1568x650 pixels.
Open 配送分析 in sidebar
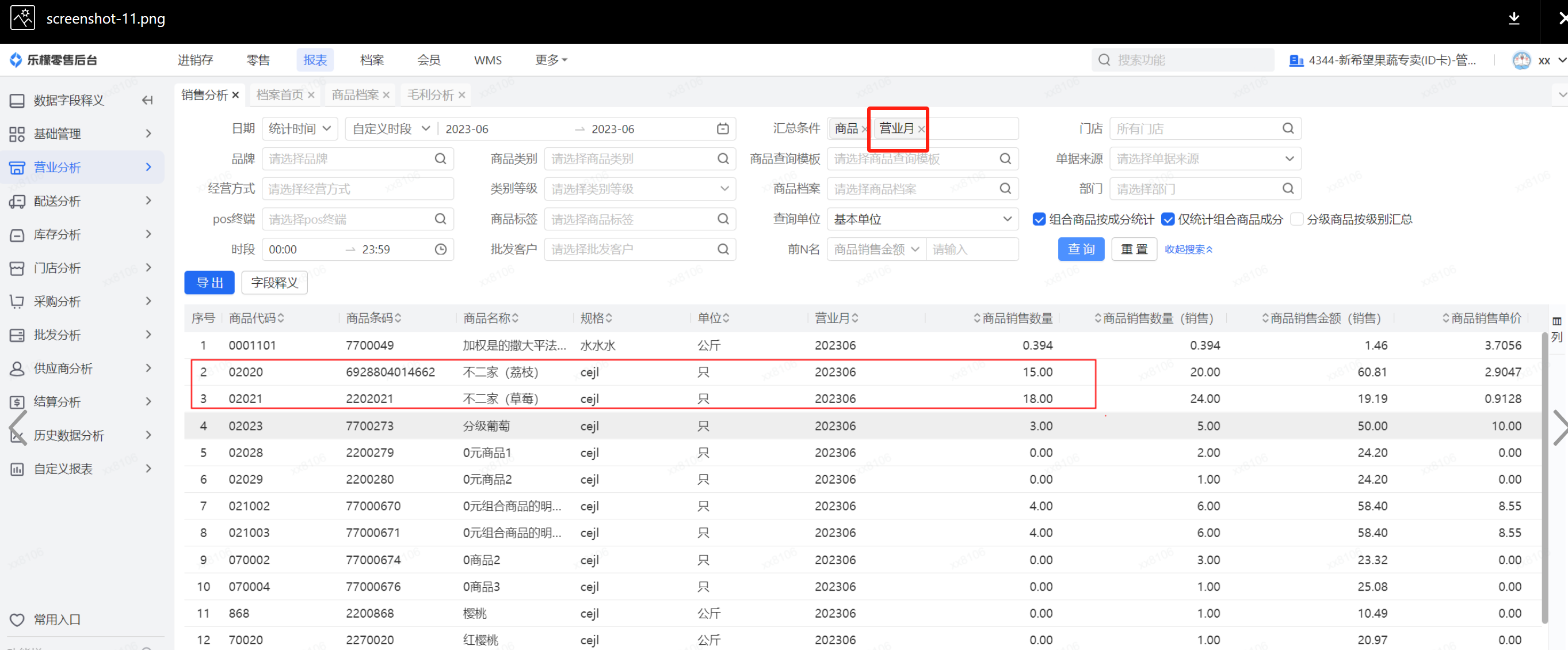coord(82,200)
